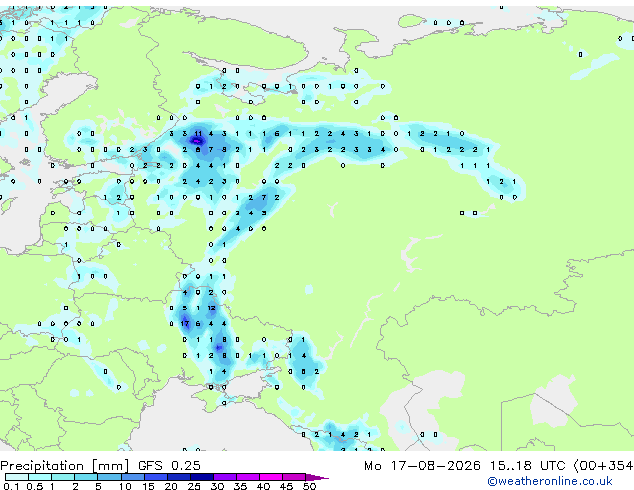Click the 30–35 mm purple legend swatch

224,477
